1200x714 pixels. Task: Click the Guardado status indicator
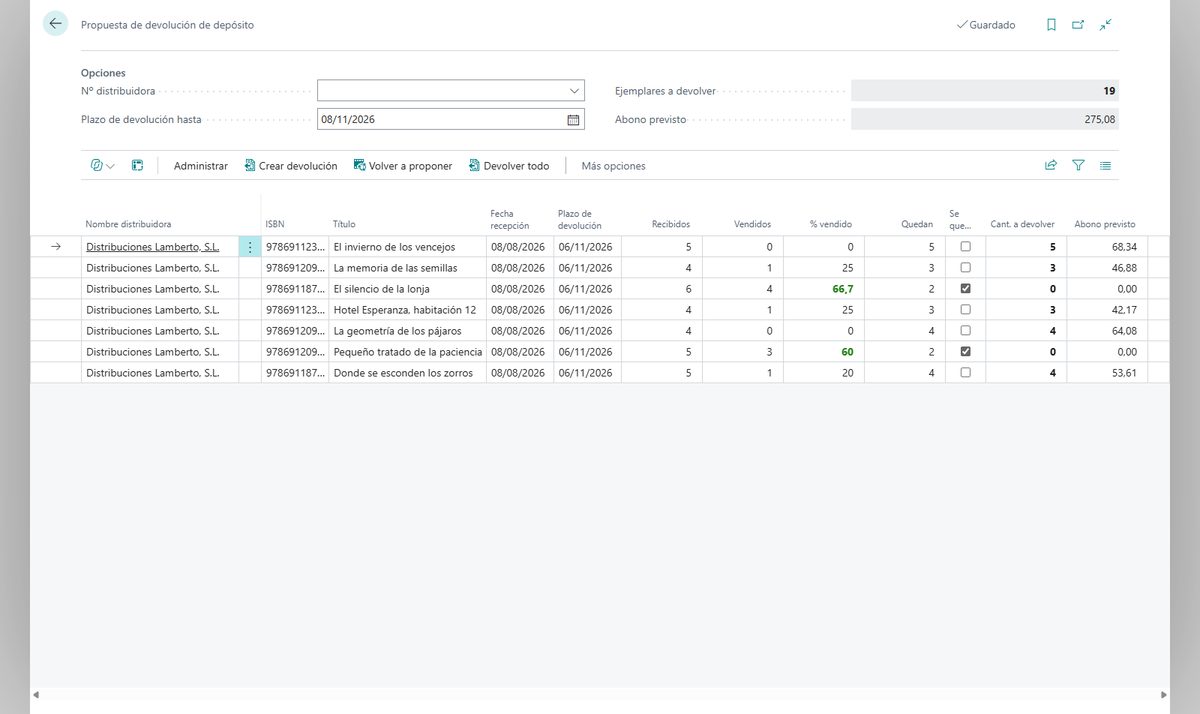(986, 25)
